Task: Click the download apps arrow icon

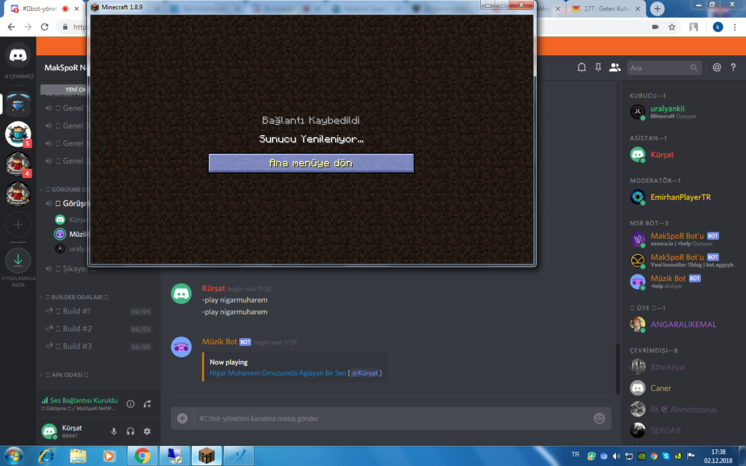Action: (x=18, y=260)
